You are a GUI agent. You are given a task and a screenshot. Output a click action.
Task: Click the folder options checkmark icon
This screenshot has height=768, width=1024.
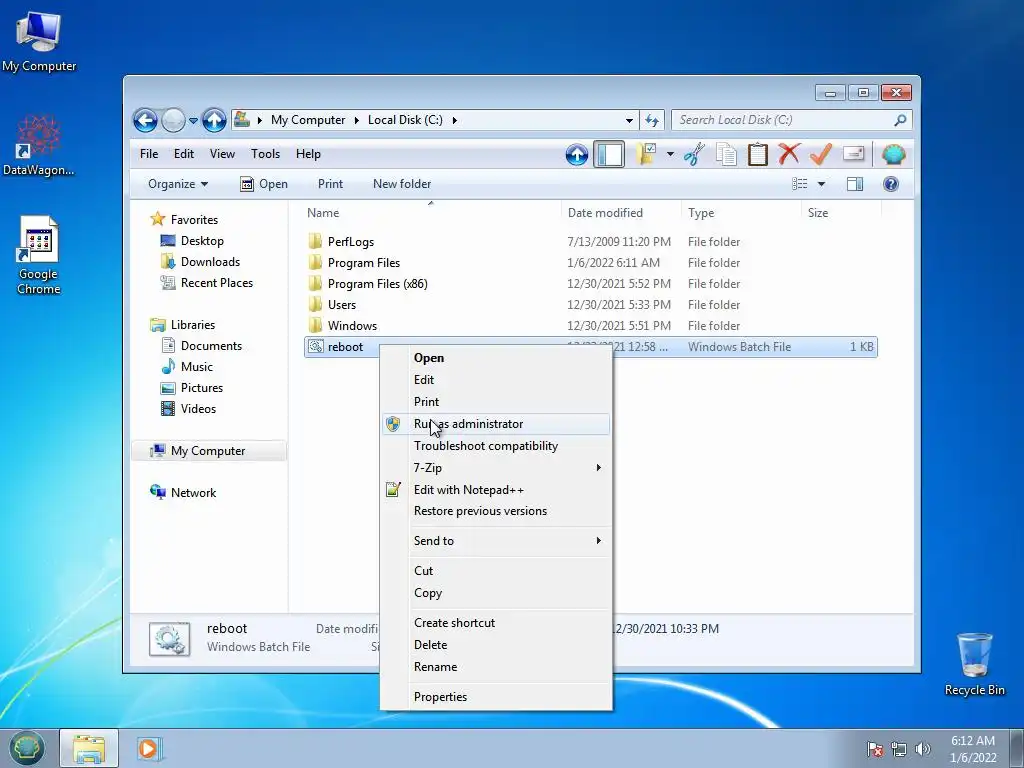point(647,155)
